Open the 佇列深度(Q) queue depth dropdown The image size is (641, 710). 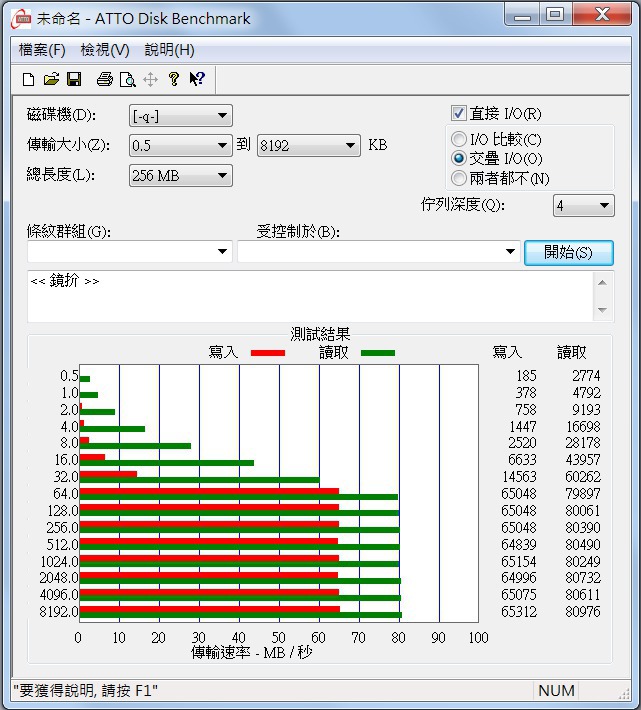584,206
